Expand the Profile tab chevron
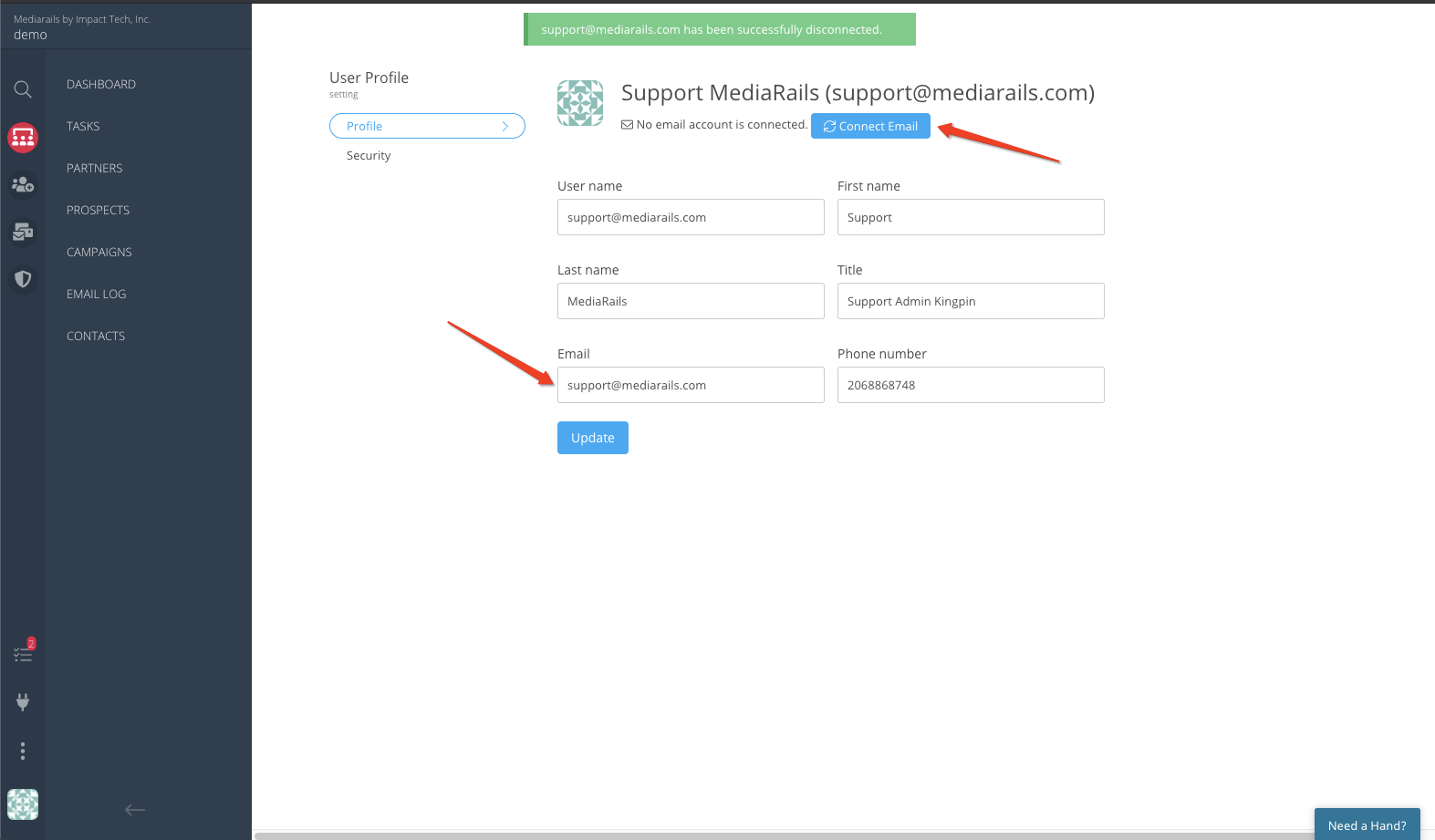The height and width of the screenshot is (840, 1435). coord(504,126)
